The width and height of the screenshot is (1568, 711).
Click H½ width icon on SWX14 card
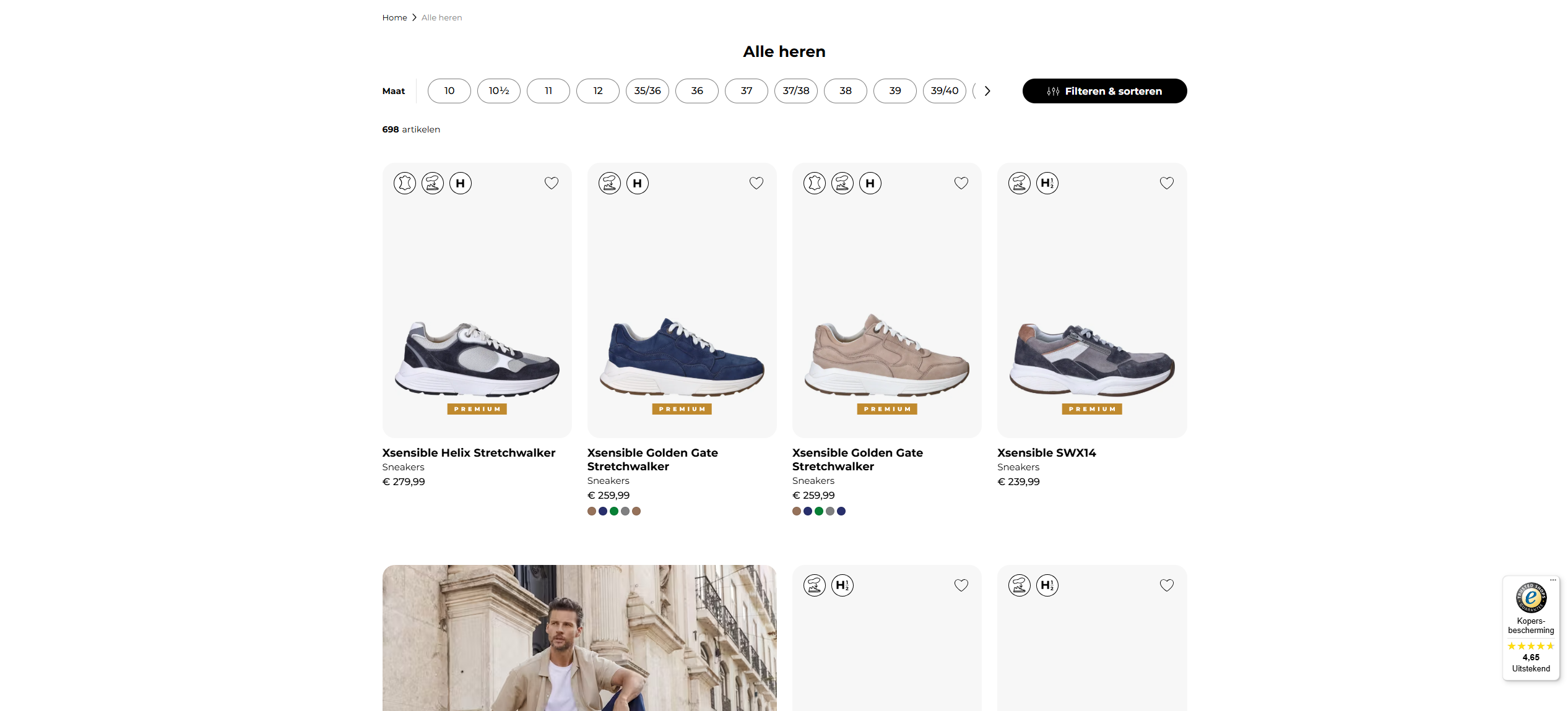pos(1047,183)
